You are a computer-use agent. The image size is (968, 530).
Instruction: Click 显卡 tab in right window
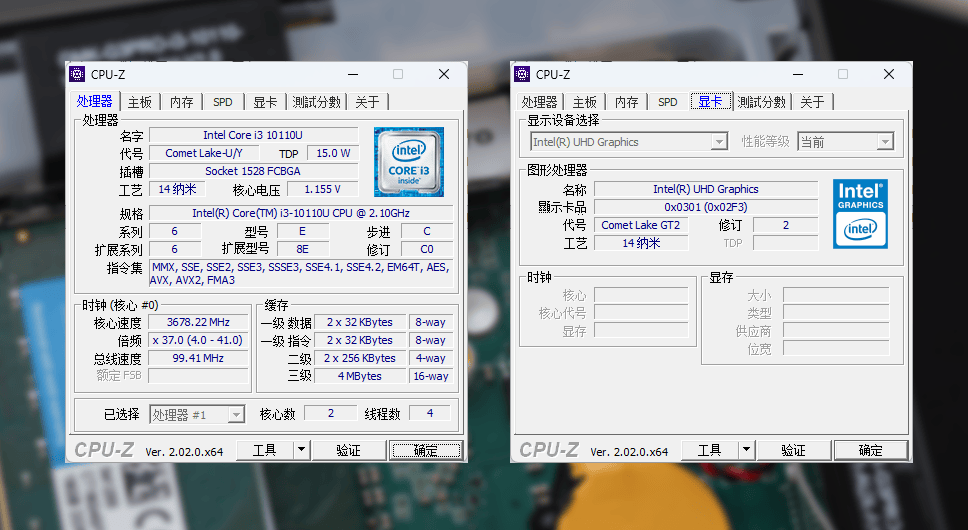[711, 101]
